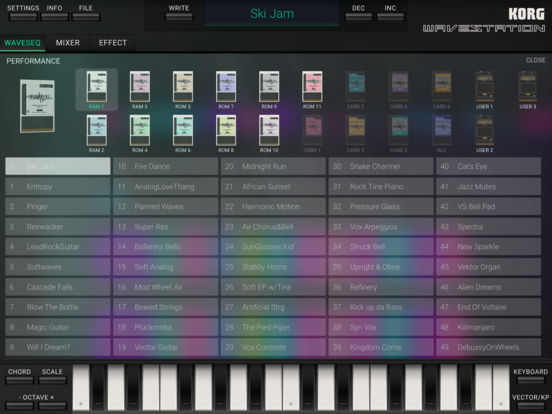Pick performance 49 DebussyOnWheels

pos(489,347)
